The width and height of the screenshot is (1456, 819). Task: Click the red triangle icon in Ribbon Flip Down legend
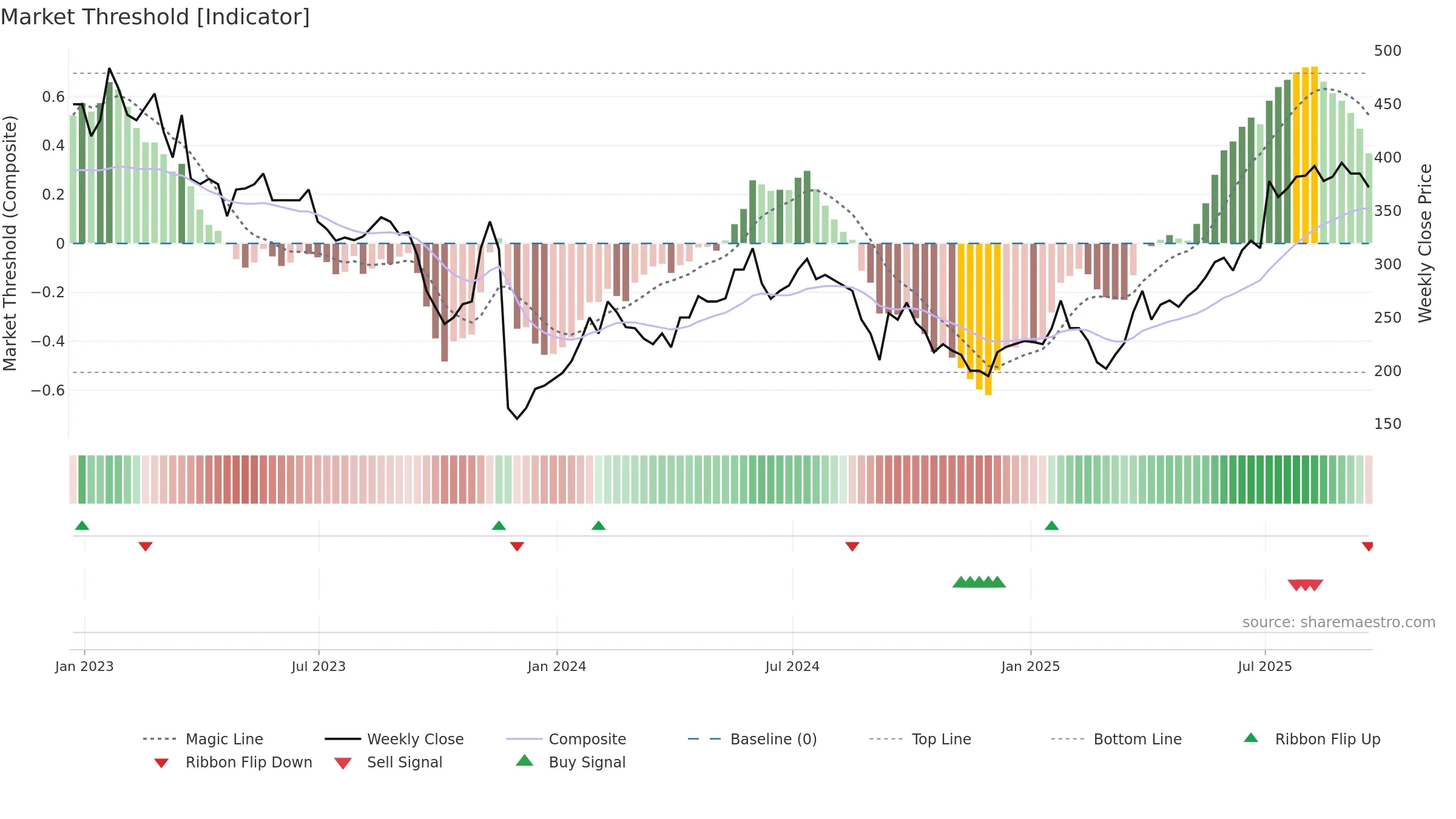161,763
